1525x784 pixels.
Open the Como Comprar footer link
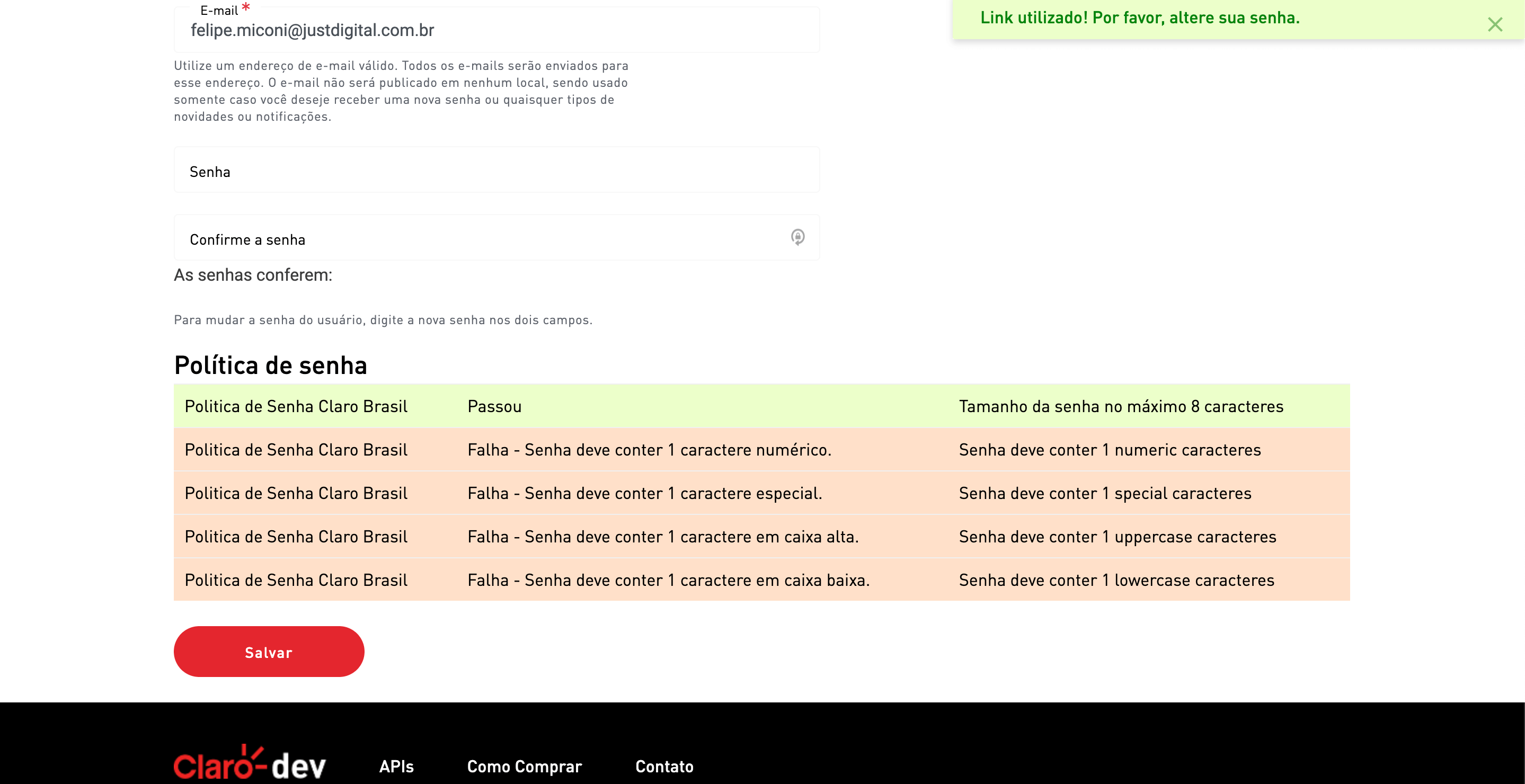coord(524,766)
